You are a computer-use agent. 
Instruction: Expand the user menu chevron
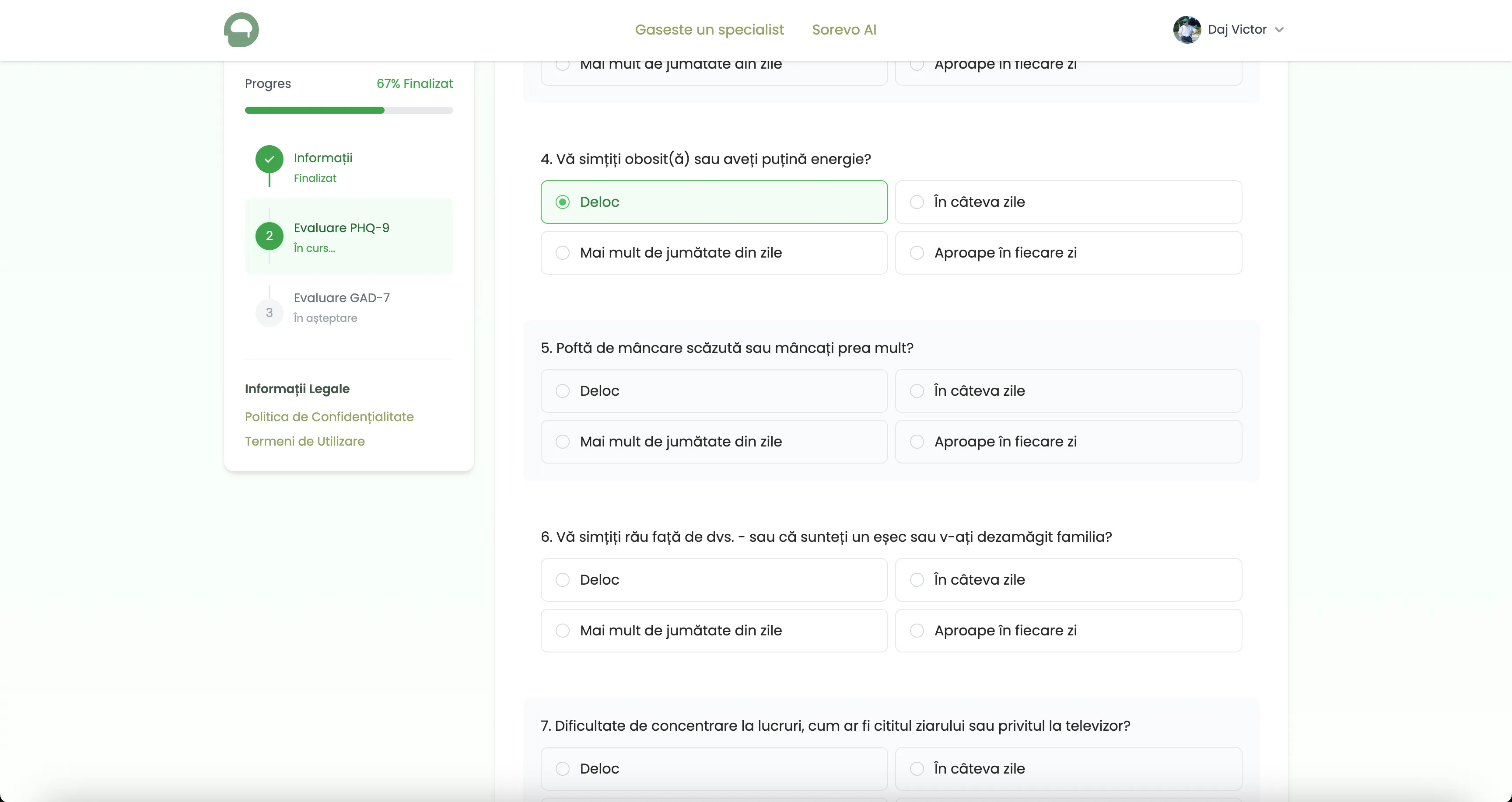(1280, 30)
